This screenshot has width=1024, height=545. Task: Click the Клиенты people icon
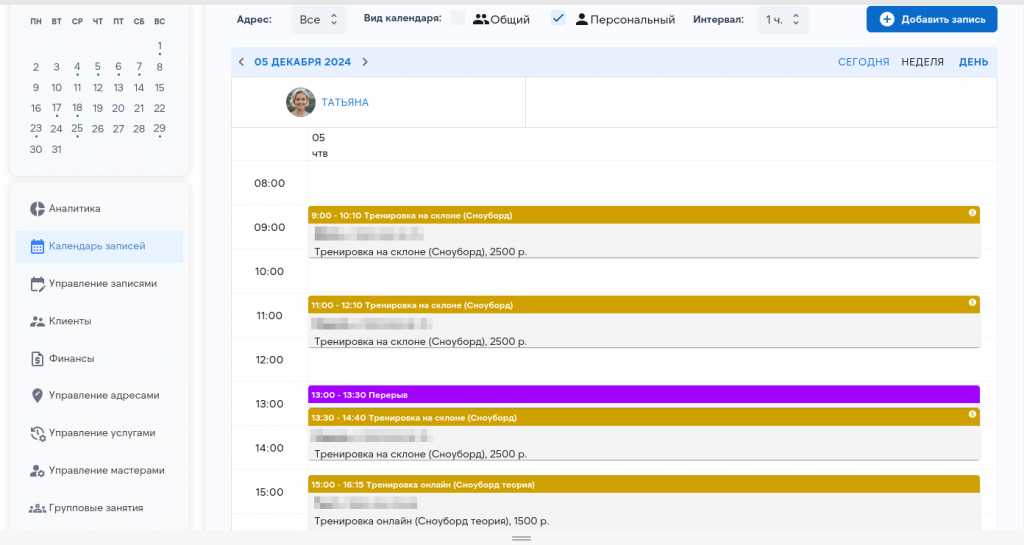[37, 321]
